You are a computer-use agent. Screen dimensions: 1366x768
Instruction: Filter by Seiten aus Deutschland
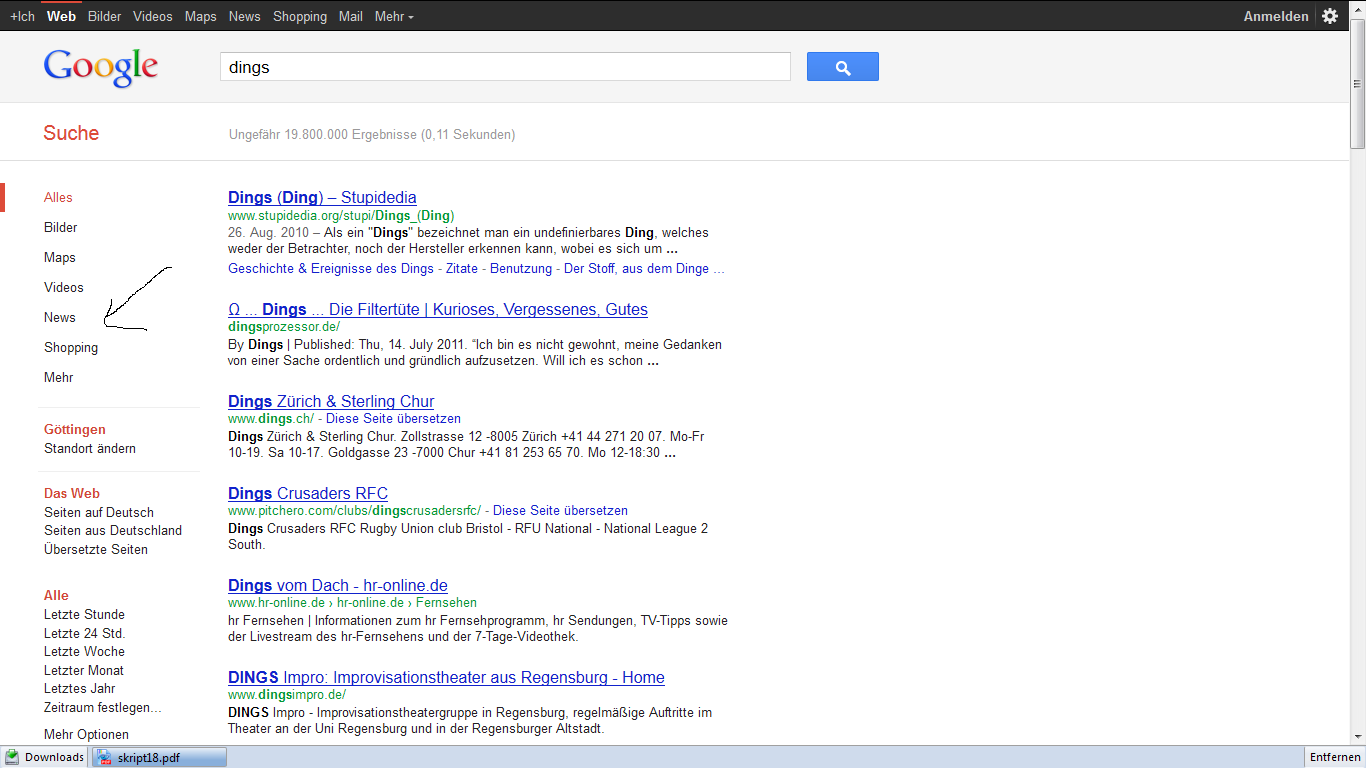[x=113, y=530]
